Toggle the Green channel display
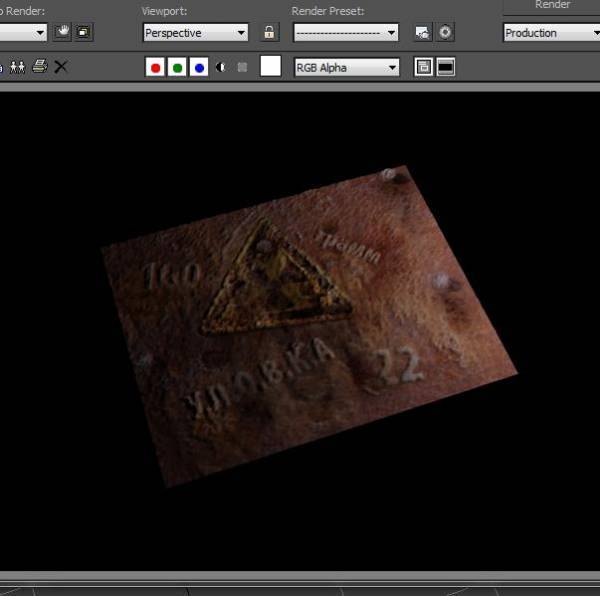Screen dimensions: 600x596 click(177, 68)
